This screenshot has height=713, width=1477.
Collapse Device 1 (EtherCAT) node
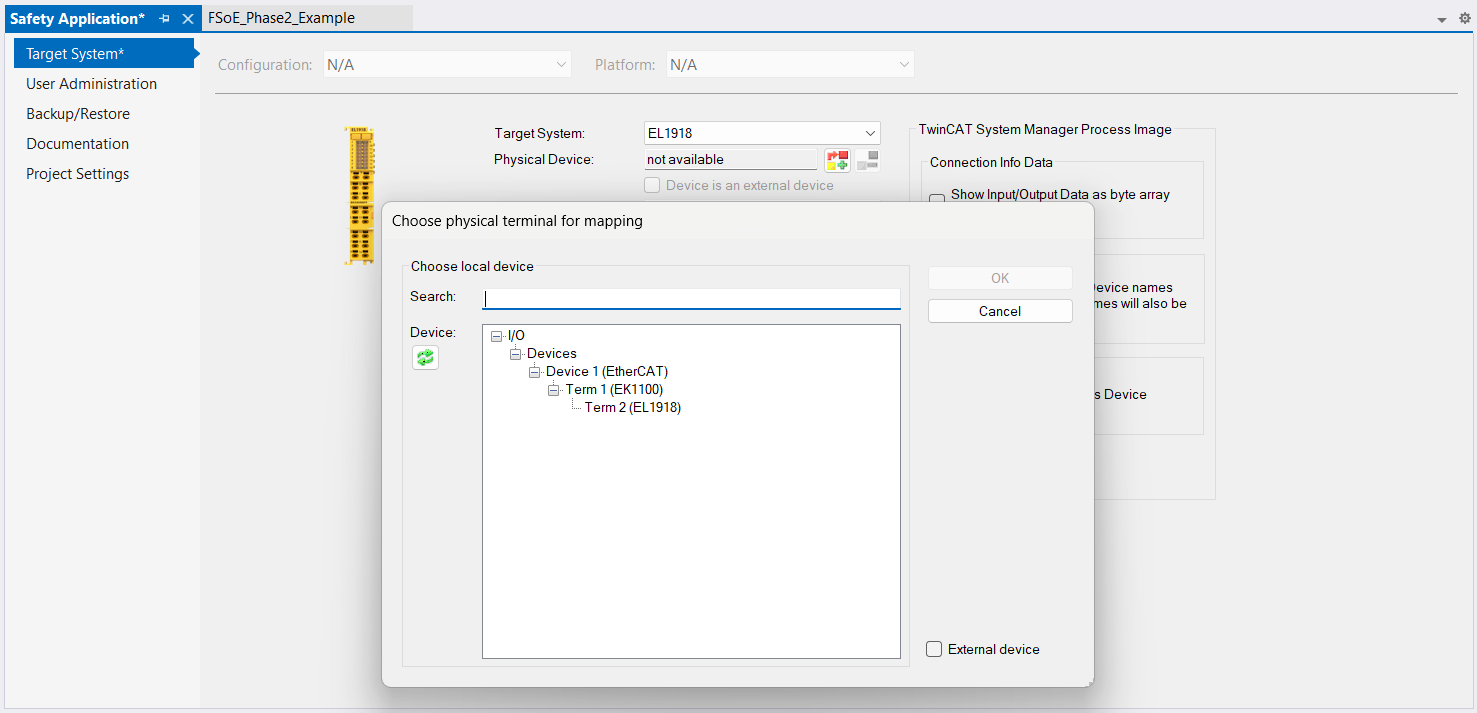(x=535, y=372)
